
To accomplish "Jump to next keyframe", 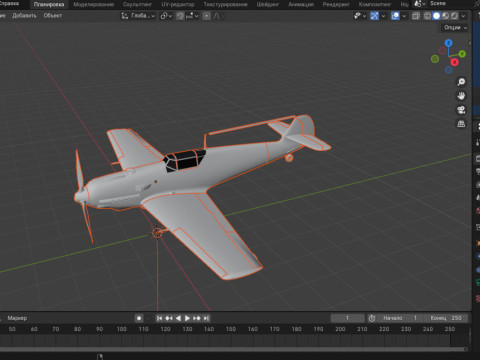I will pos(197,318).
